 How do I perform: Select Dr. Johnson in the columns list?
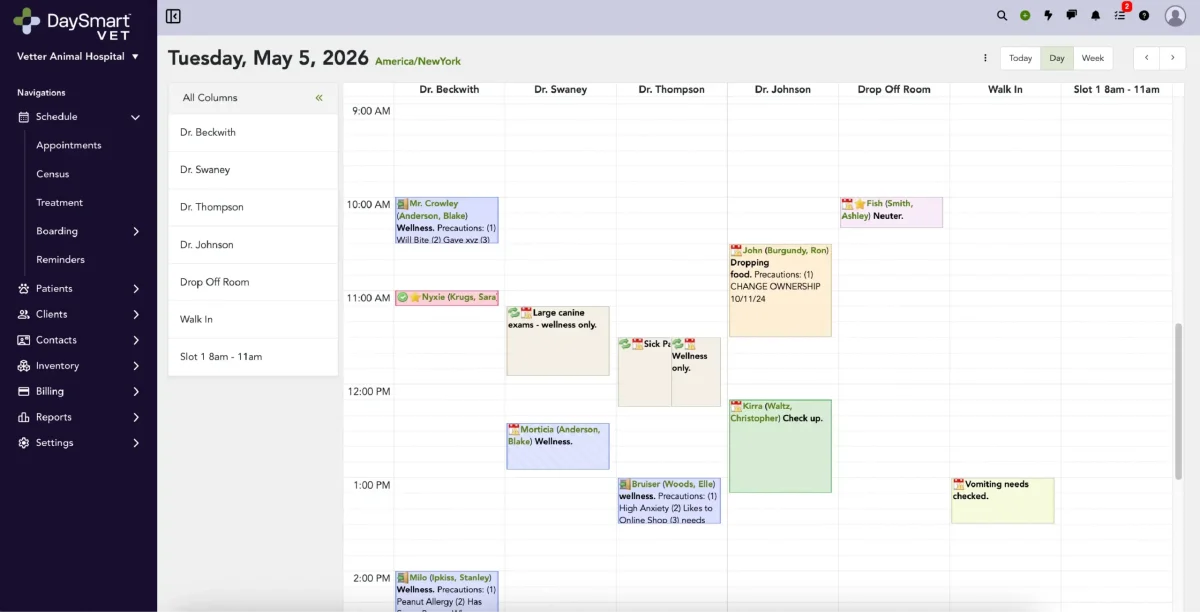click(253, 245)
